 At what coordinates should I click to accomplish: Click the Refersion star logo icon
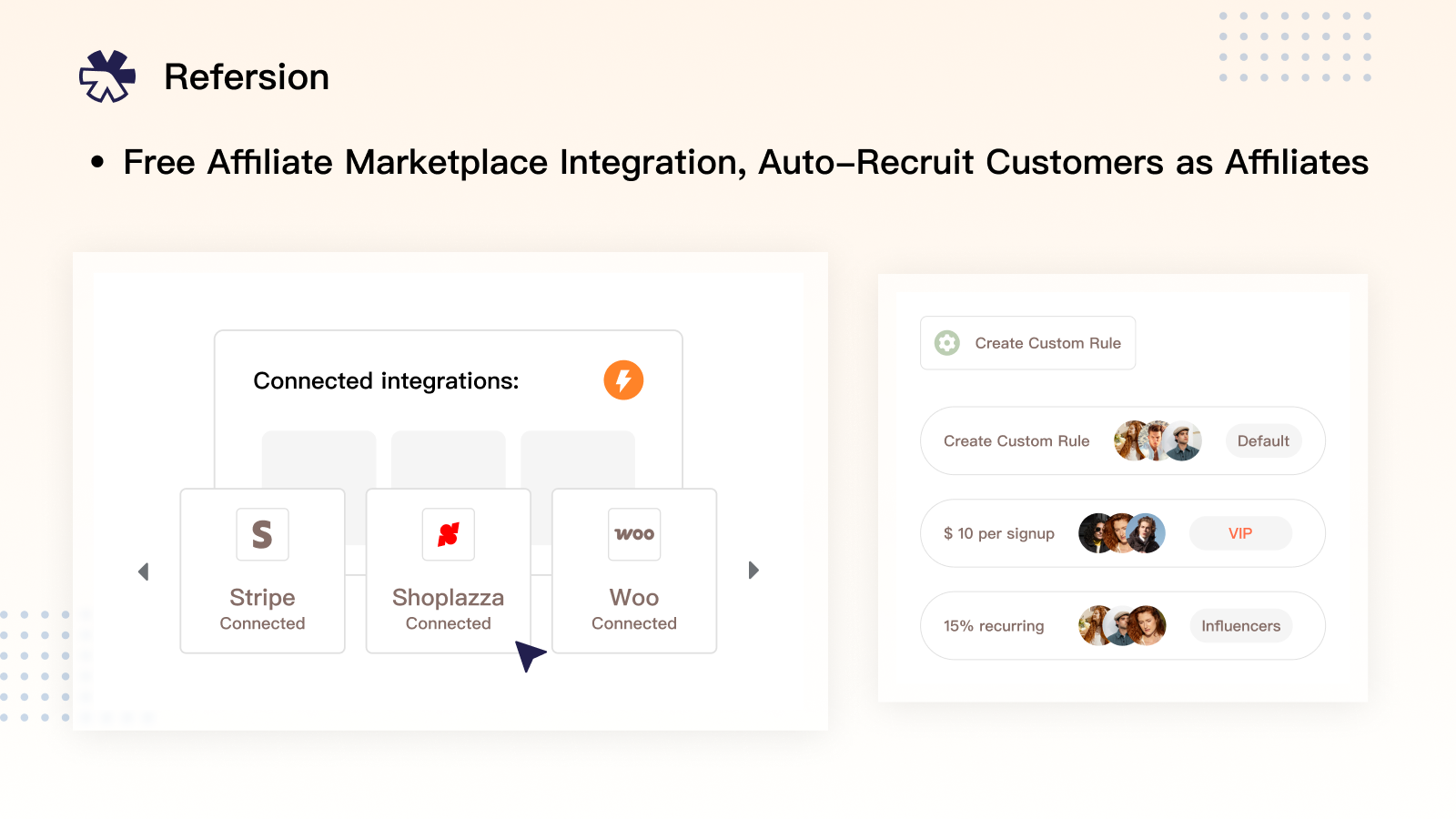click(x=107, y=76)
